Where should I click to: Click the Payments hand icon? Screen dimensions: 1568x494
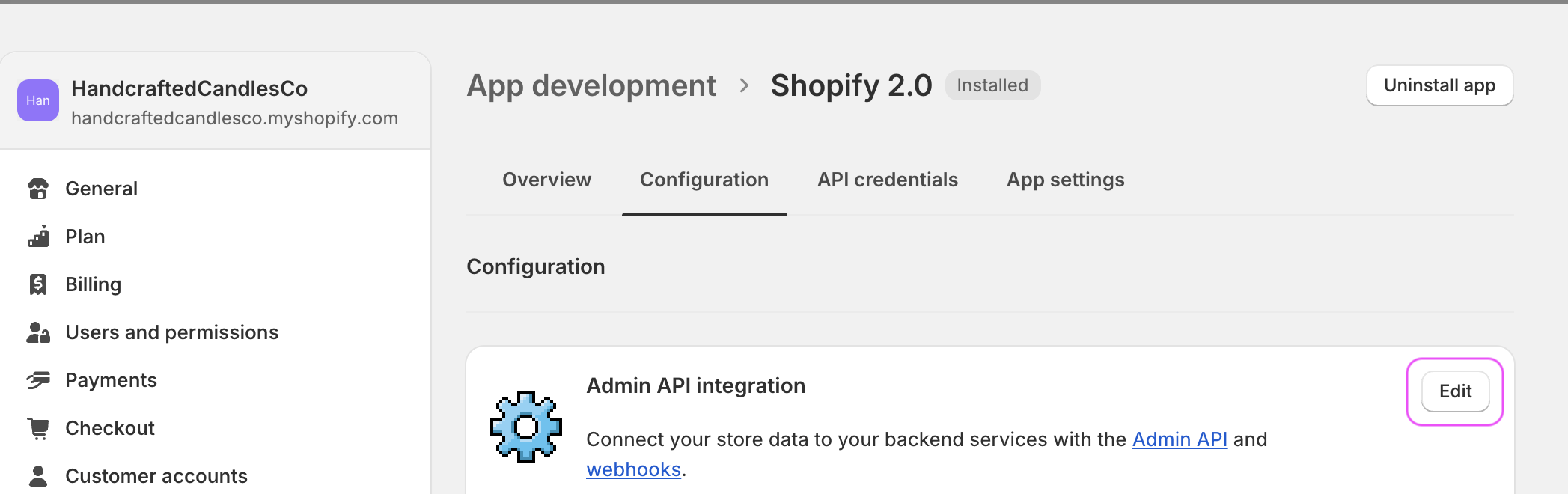click(38, 380)
